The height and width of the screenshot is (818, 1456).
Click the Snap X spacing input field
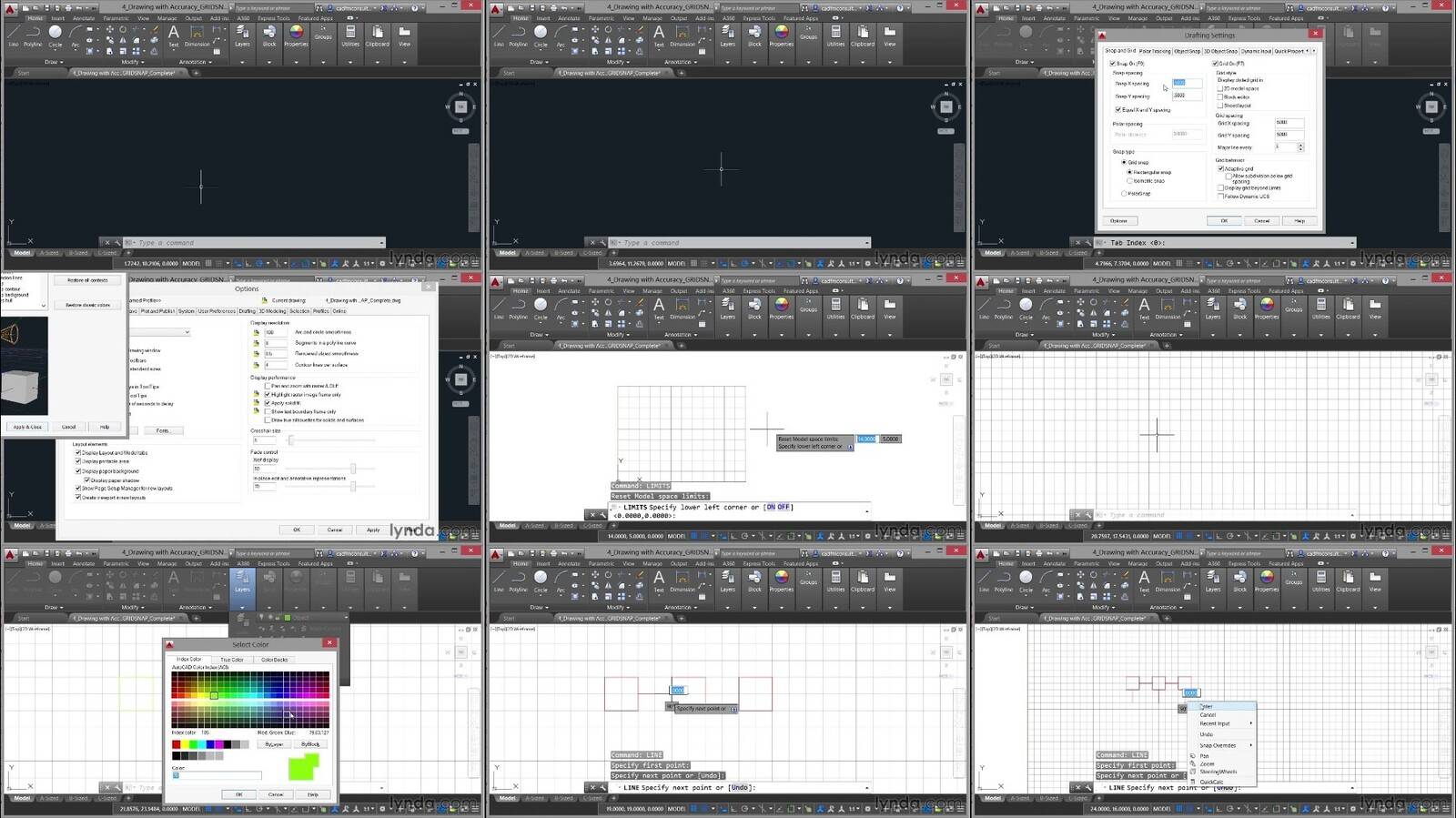[x=1187, y=83]
